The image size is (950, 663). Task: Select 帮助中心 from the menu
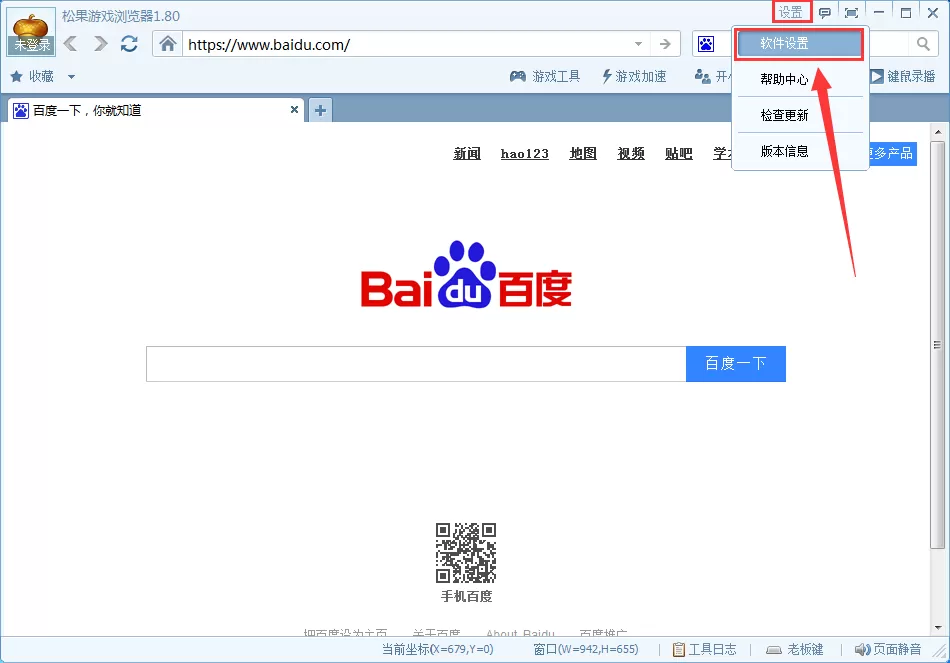[x=800, y=79]
